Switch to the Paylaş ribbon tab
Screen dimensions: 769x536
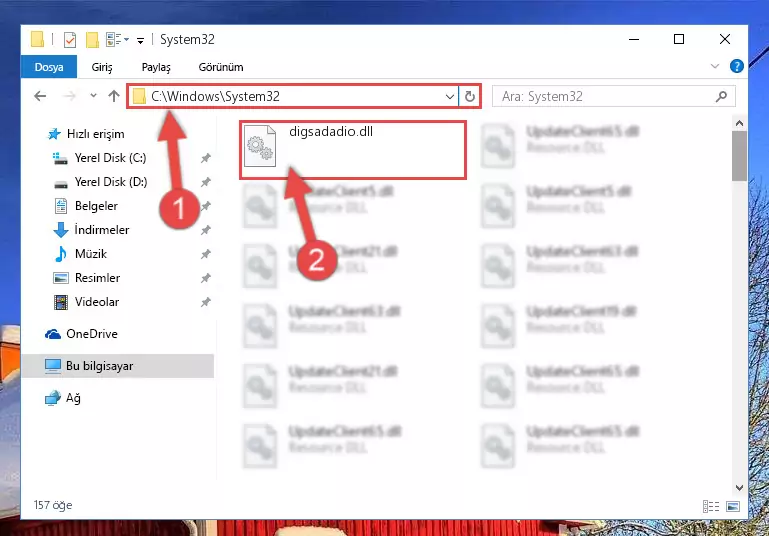coord(156,67)
